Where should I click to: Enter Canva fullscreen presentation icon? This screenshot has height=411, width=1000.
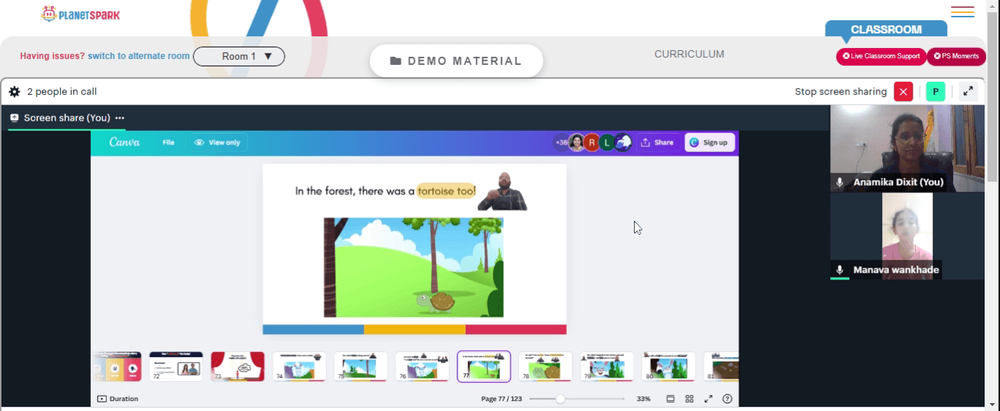[x=708, y=399]
